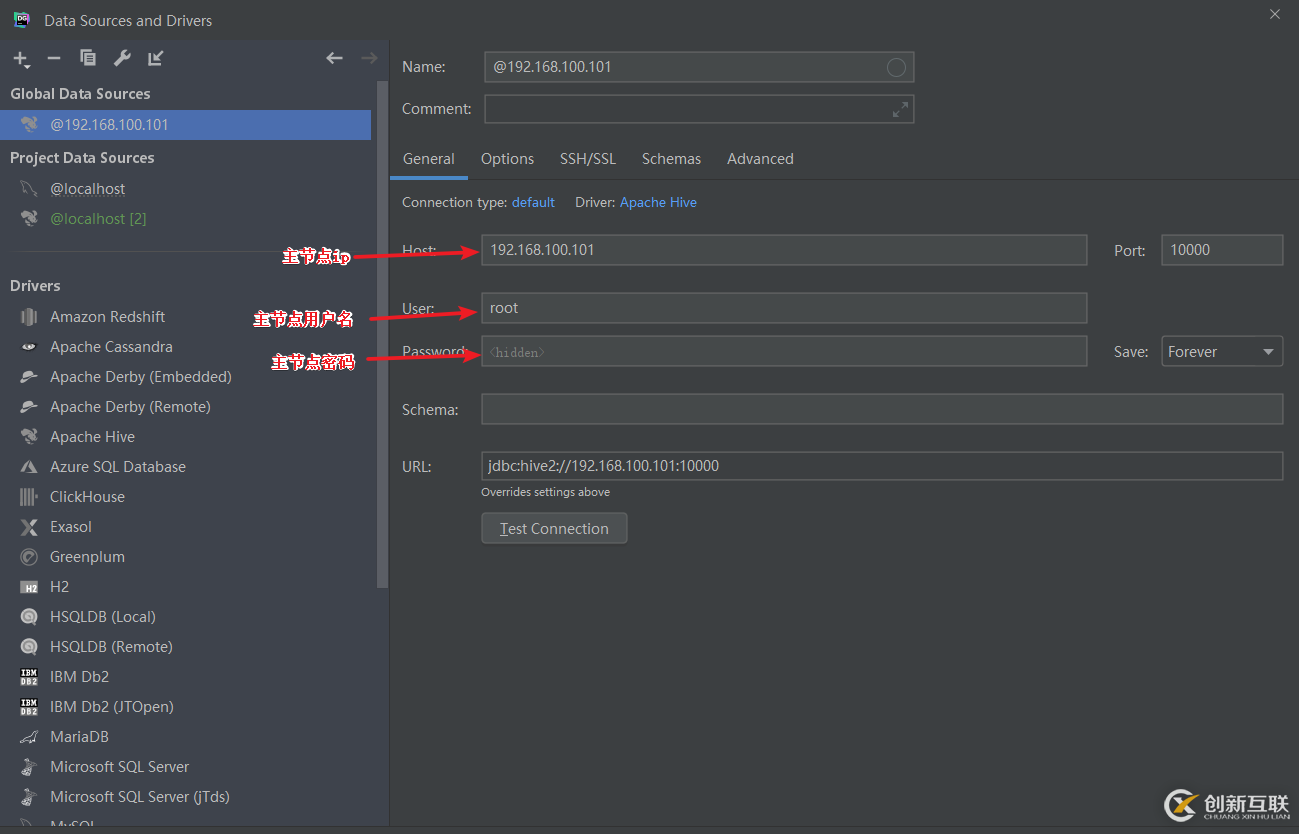Open the dropdown arrow under the add icon
The width and height of the screenshot is (1299, 834).
[27, 67]
